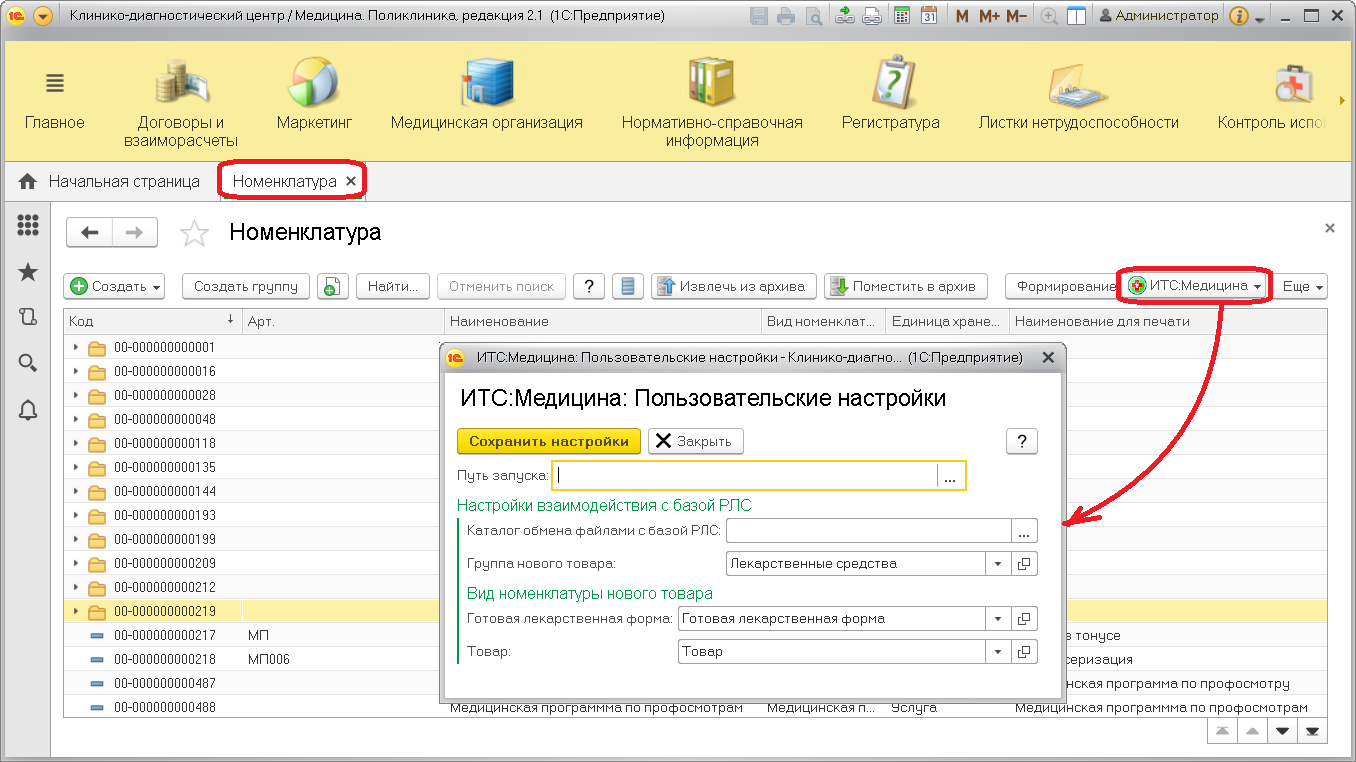
Task: Open the print preview icon in title bar
Action: click(814, 16)
